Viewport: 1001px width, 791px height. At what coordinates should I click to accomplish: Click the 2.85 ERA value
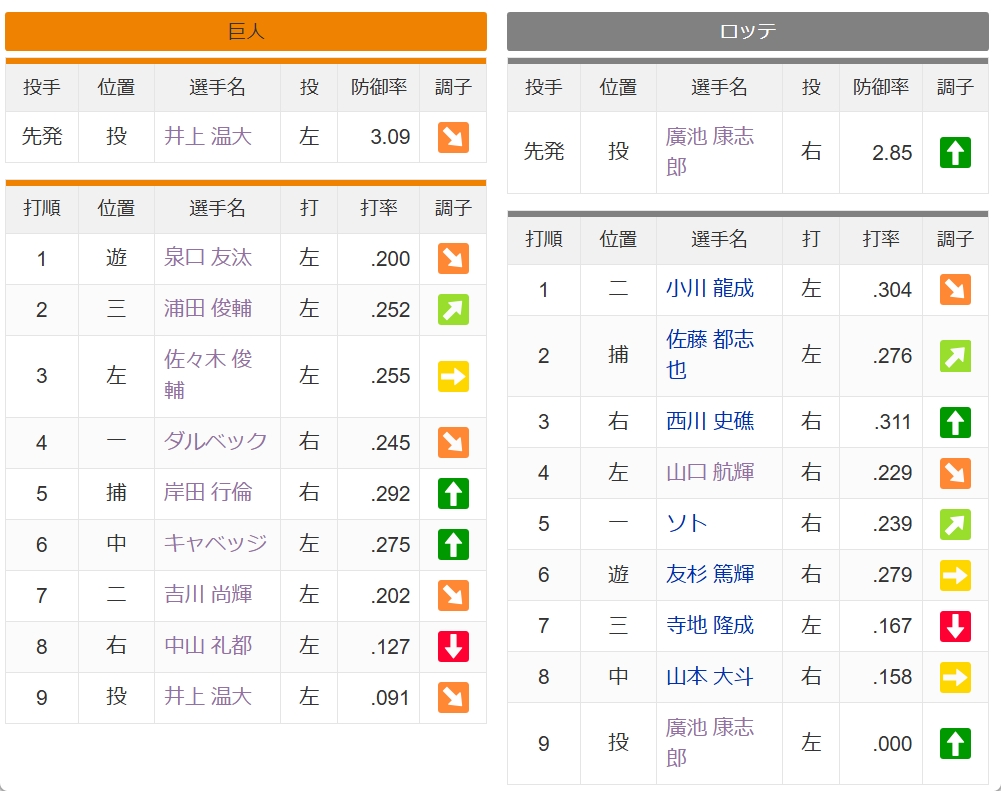tap(892, 153)
